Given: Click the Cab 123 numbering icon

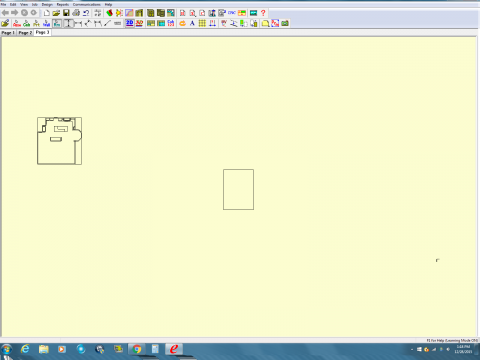Looking at the screenshot, I should pos(171,23).
